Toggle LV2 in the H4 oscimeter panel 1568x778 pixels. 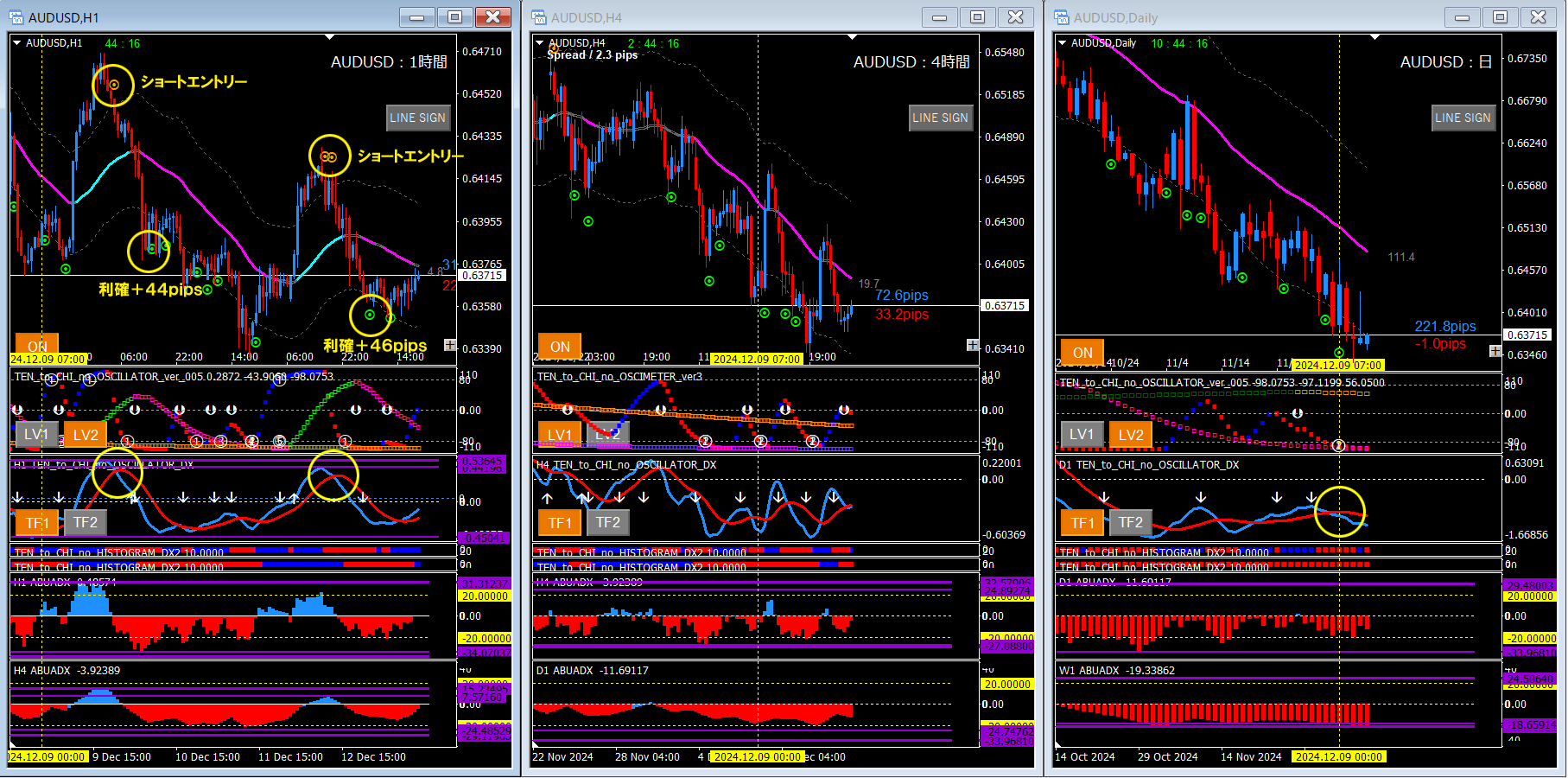pos(608,434)
